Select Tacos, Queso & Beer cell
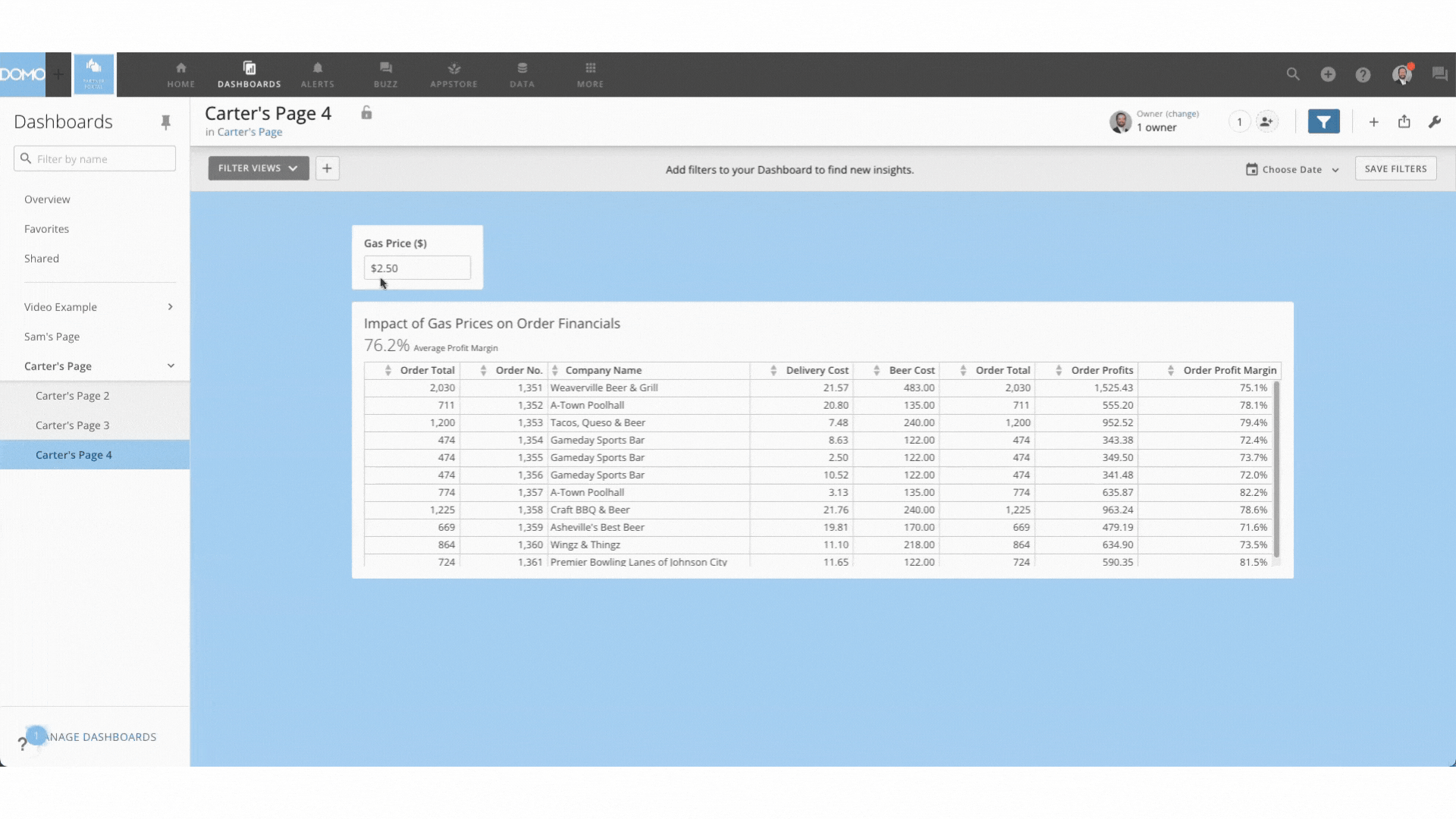1456x819 pixels. point(648,422)
